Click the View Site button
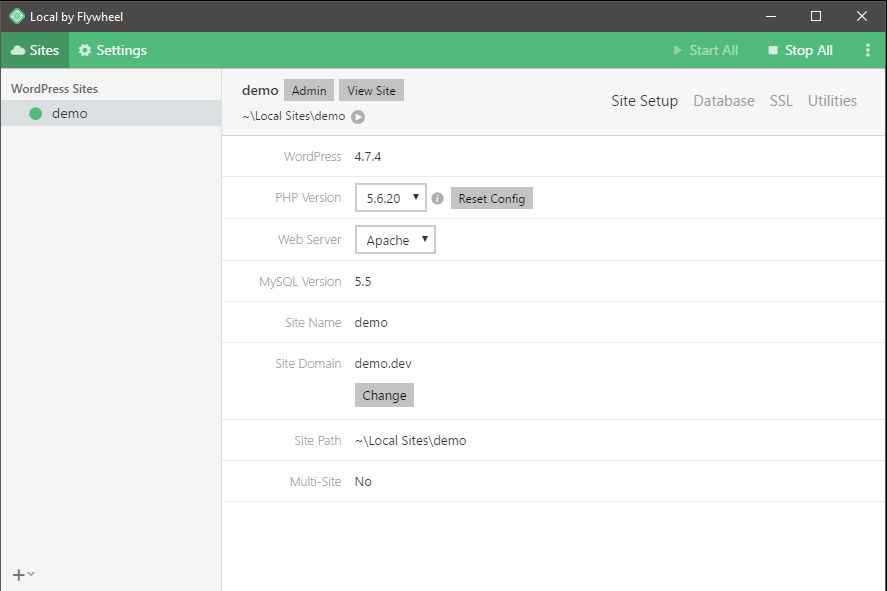Viewport: 887px width, 591px height. [371, 90]
